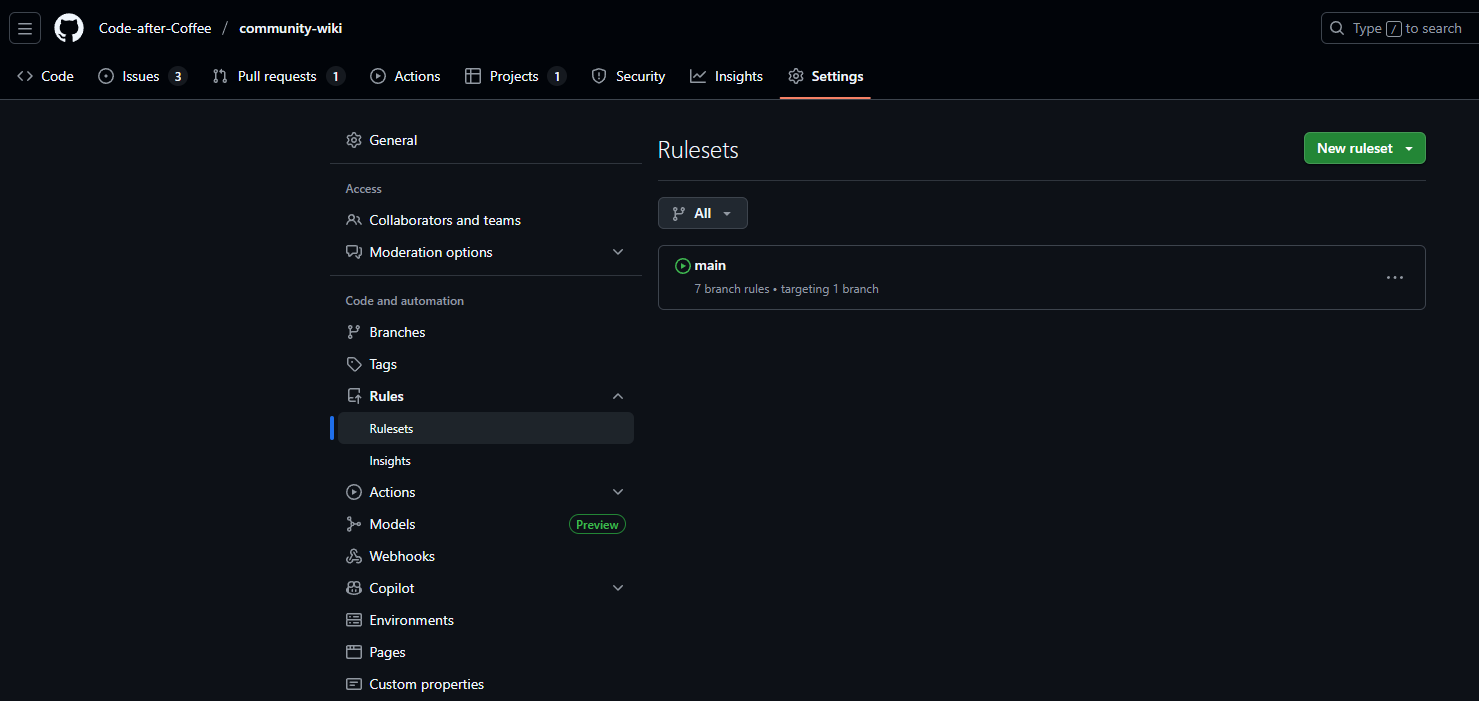Open the main ruleset options ellipsis menu
This screenshot has width=1479, height=701.
(1394, 277)
